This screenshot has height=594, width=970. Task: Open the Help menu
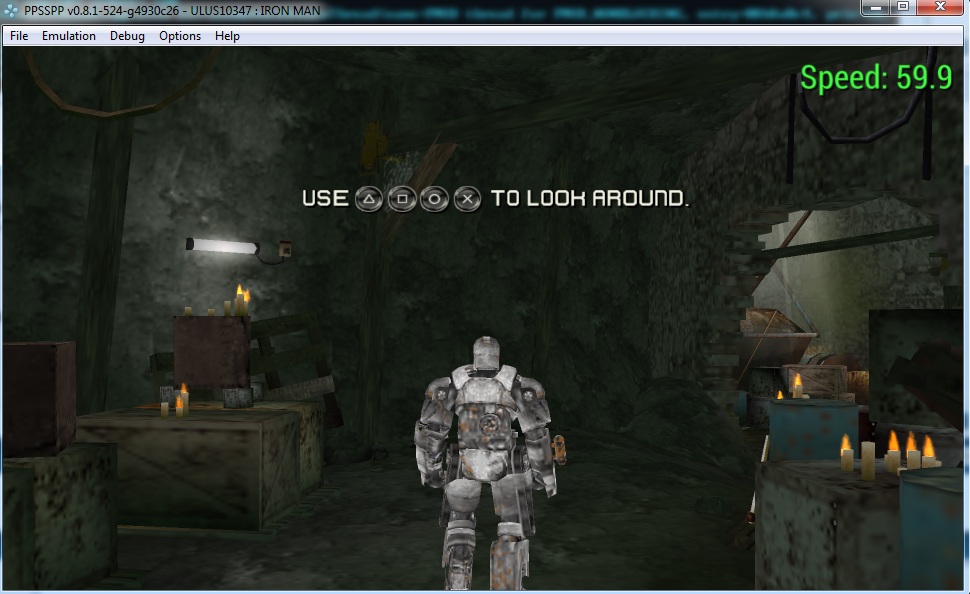point(227,36)
